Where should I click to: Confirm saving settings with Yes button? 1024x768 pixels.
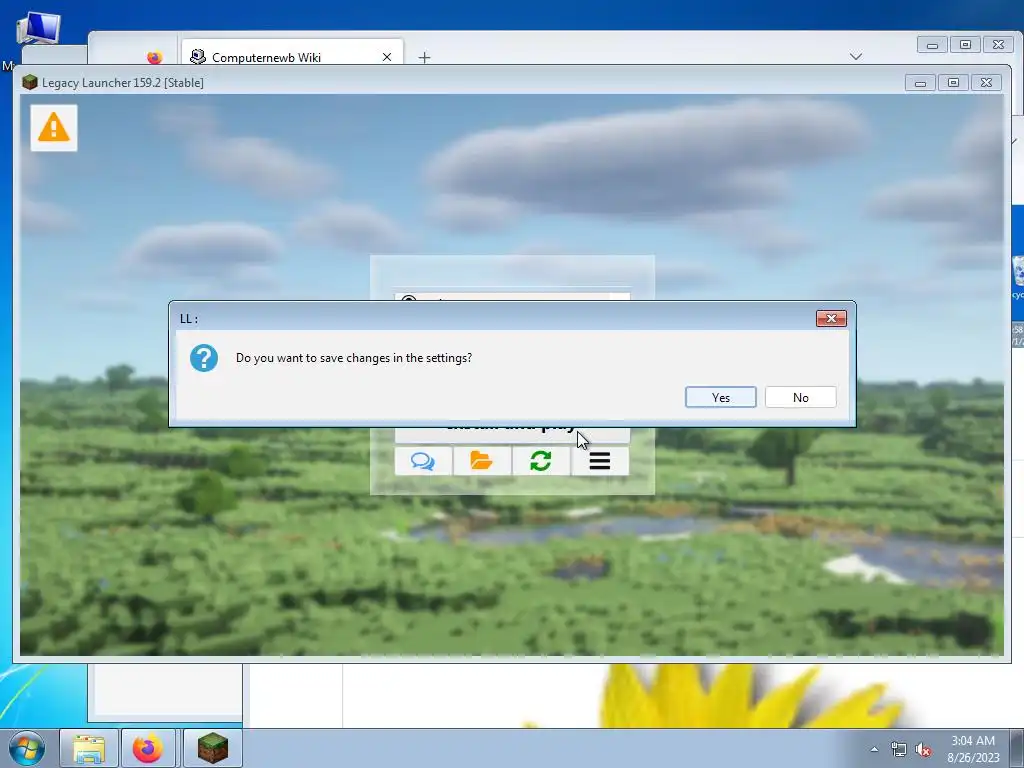(x=720, y=397)
